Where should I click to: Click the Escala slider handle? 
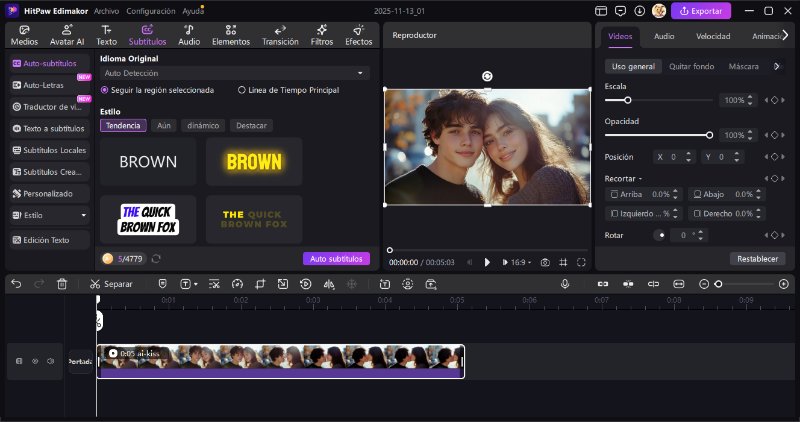pos(628,100)
